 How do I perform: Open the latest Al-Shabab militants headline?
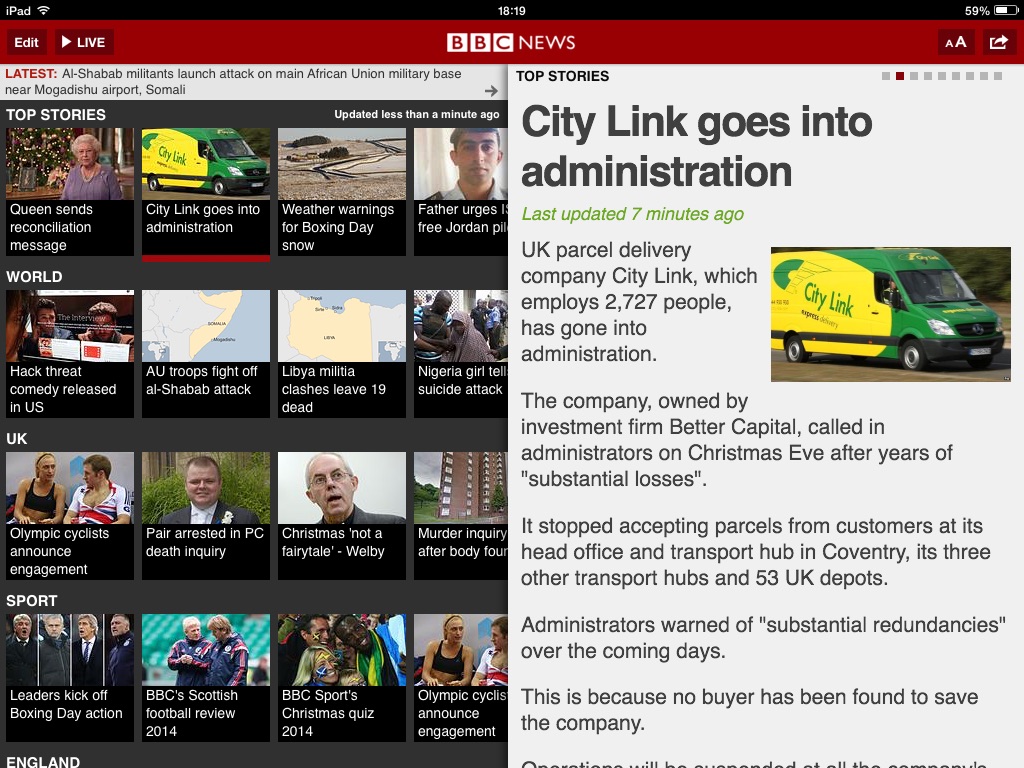(x=233, y=82)
